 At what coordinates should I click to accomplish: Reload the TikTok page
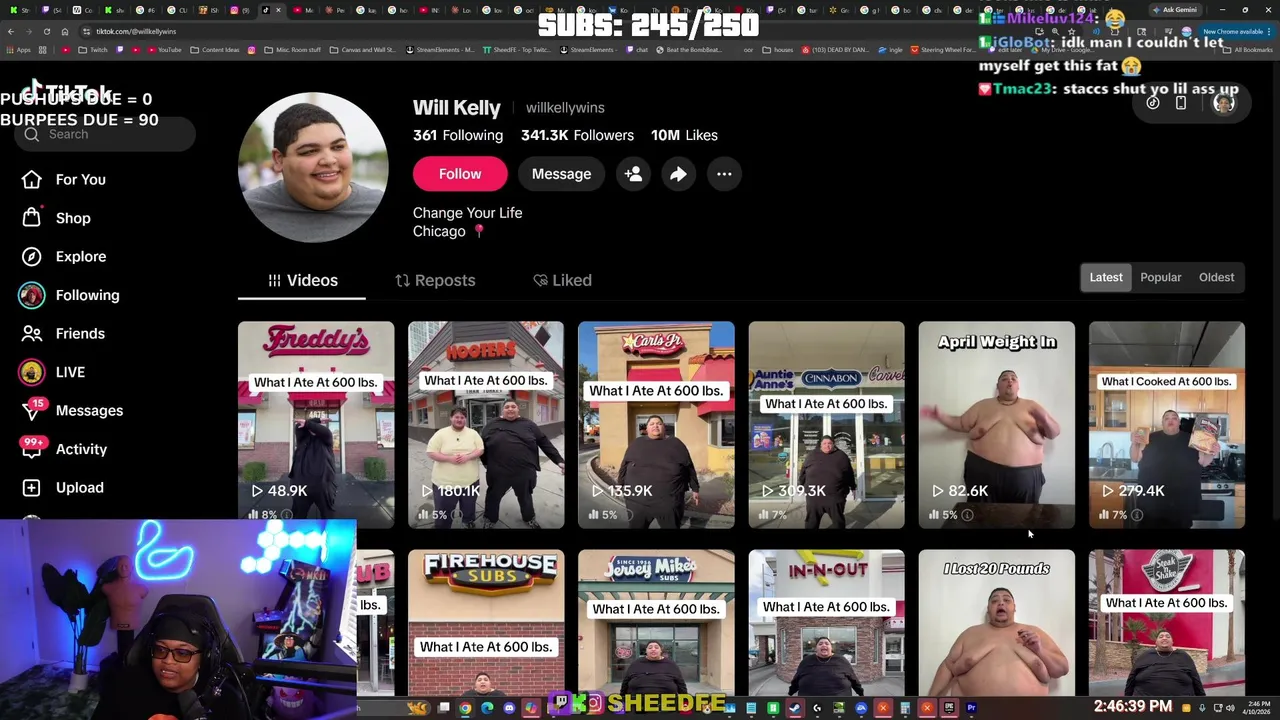click(47, 32)
